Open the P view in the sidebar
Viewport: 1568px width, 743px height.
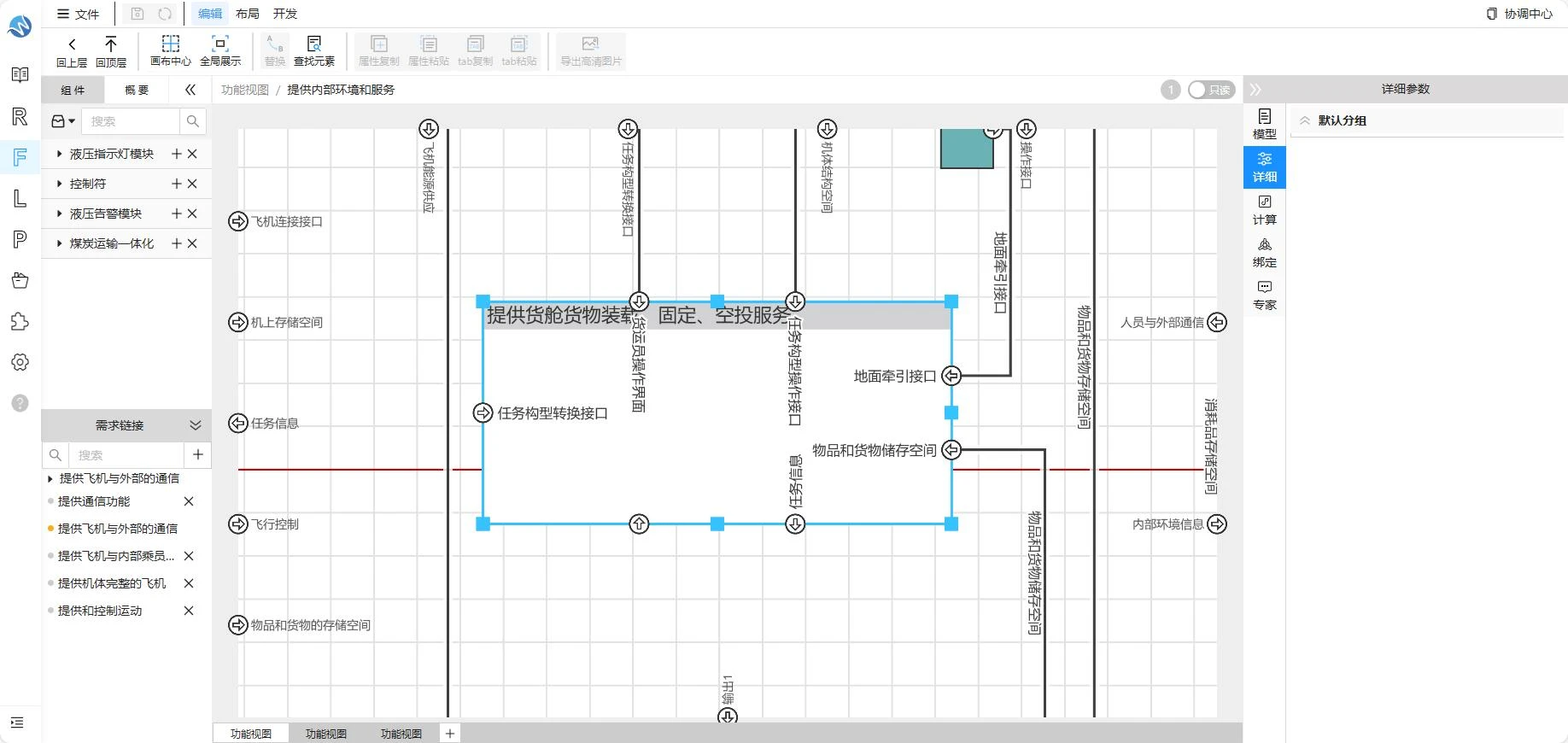coord(20,239)
